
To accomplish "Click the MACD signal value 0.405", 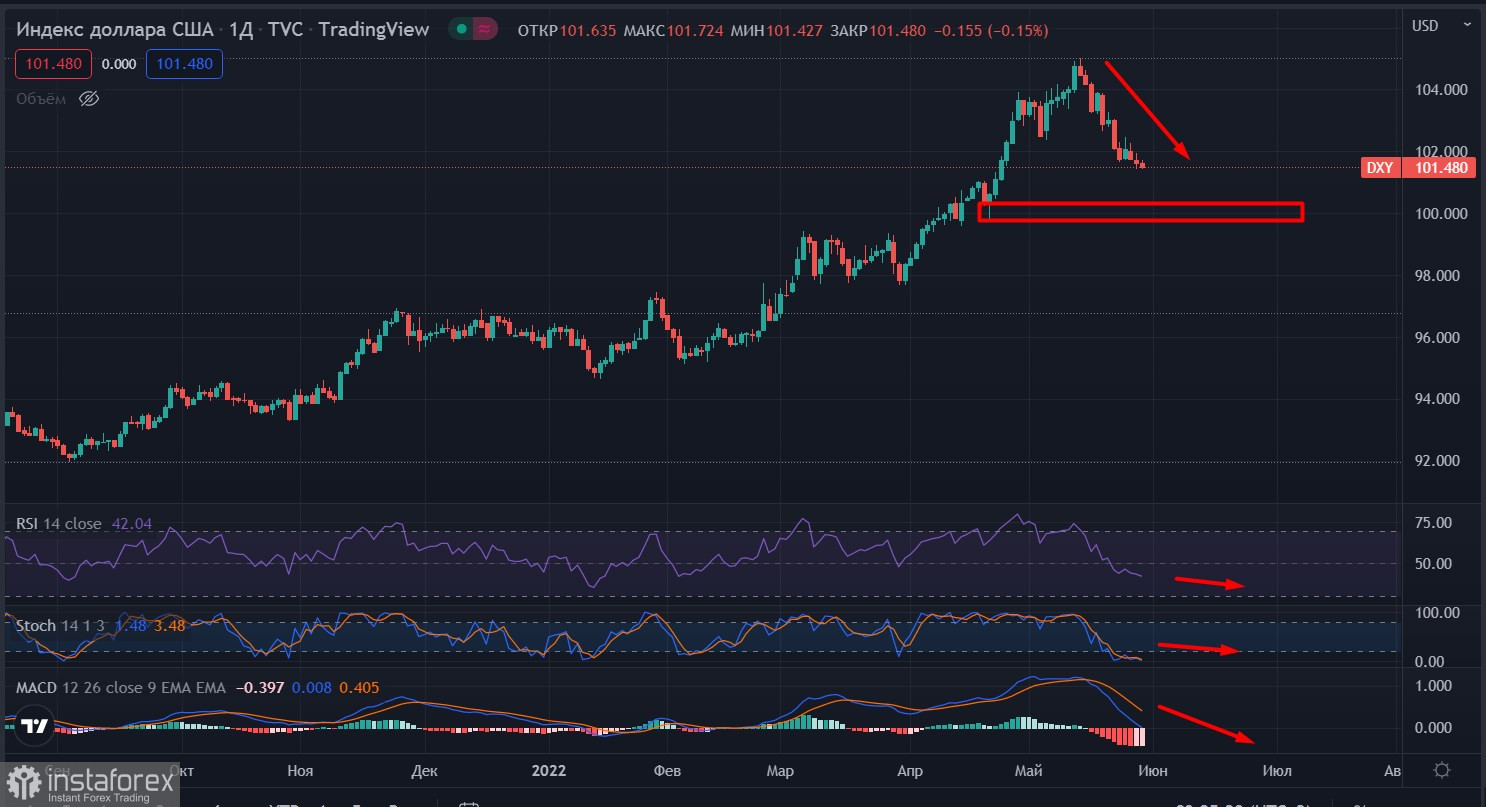I will click(359, 688).
